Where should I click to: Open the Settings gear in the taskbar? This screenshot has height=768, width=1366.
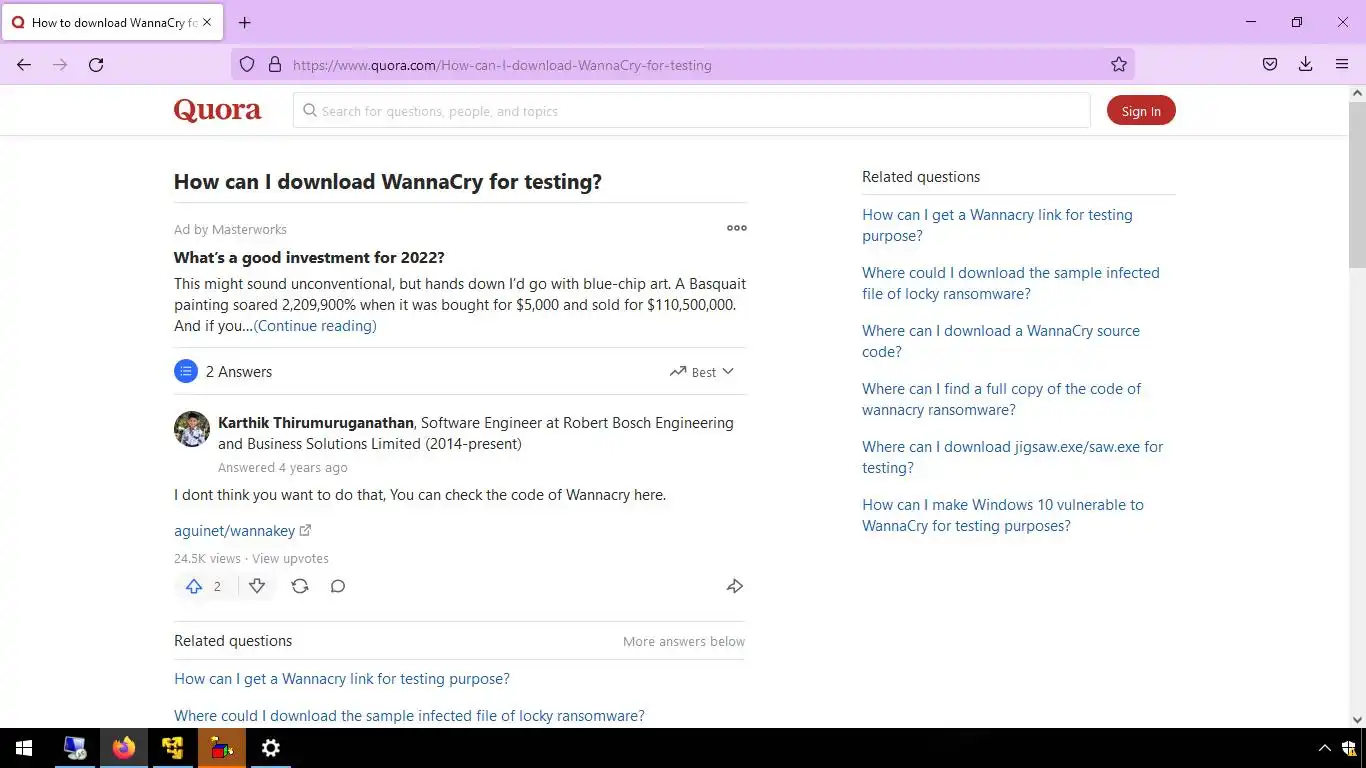click(271, 748)
